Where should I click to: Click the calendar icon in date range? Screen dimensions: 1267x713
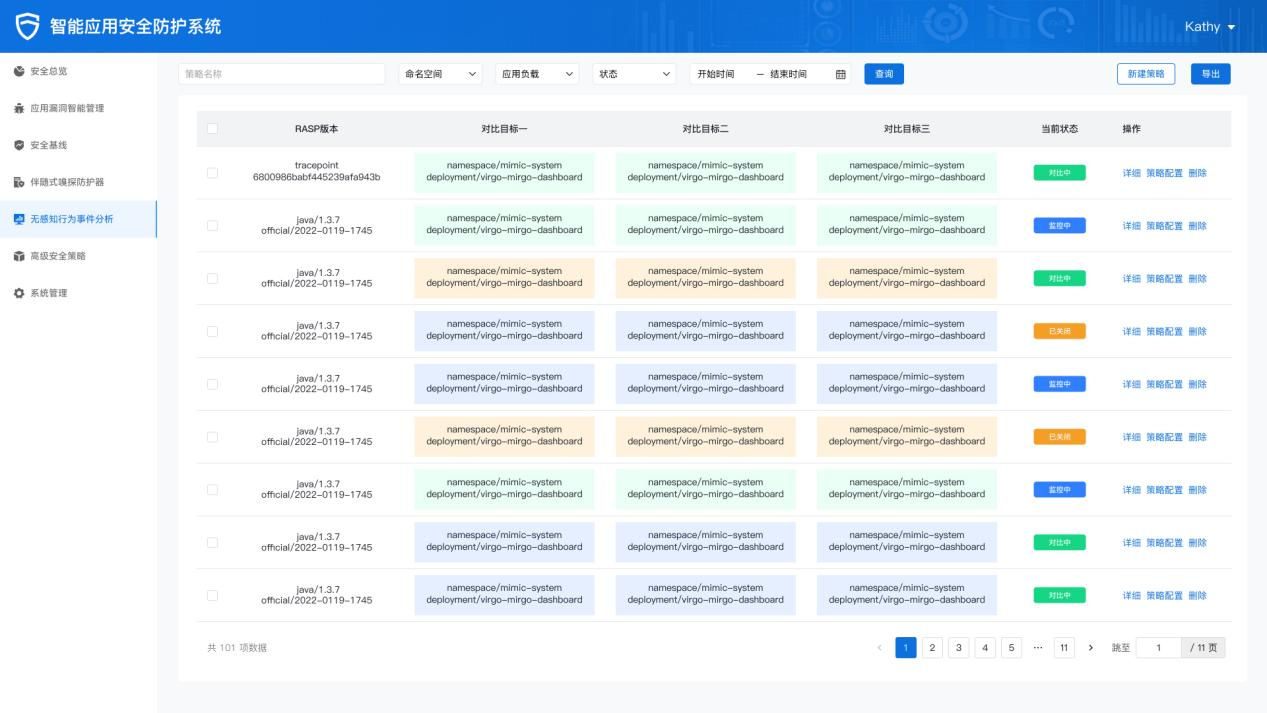tap(840, 74)
